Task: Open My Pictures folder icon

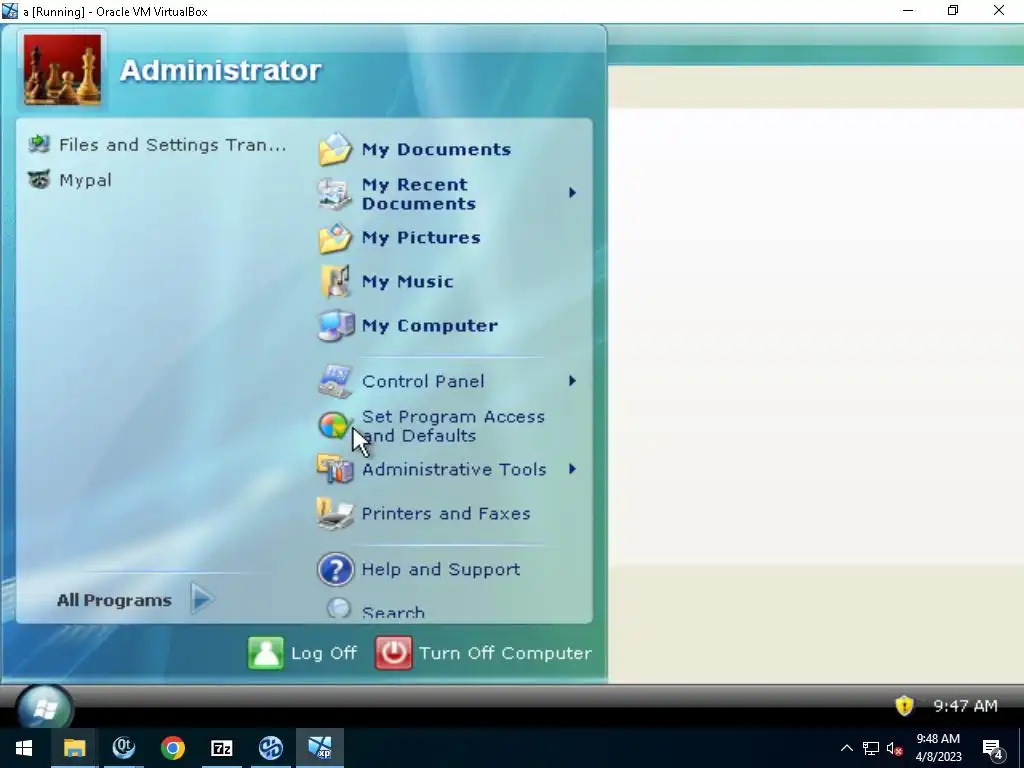Action: tap(335, 238)
